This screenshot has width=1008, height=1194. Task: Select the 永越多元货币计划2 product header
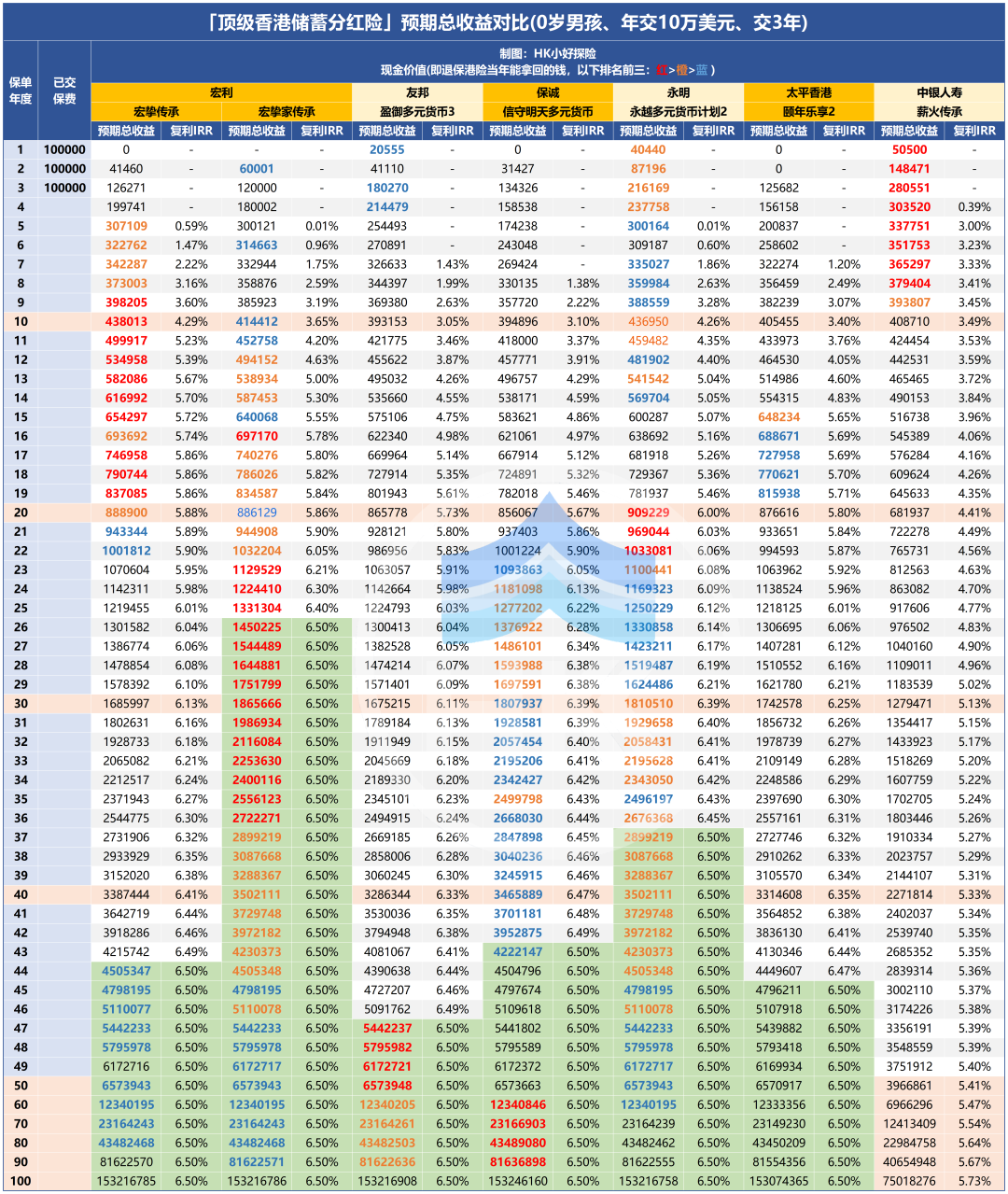pos(679,112)
